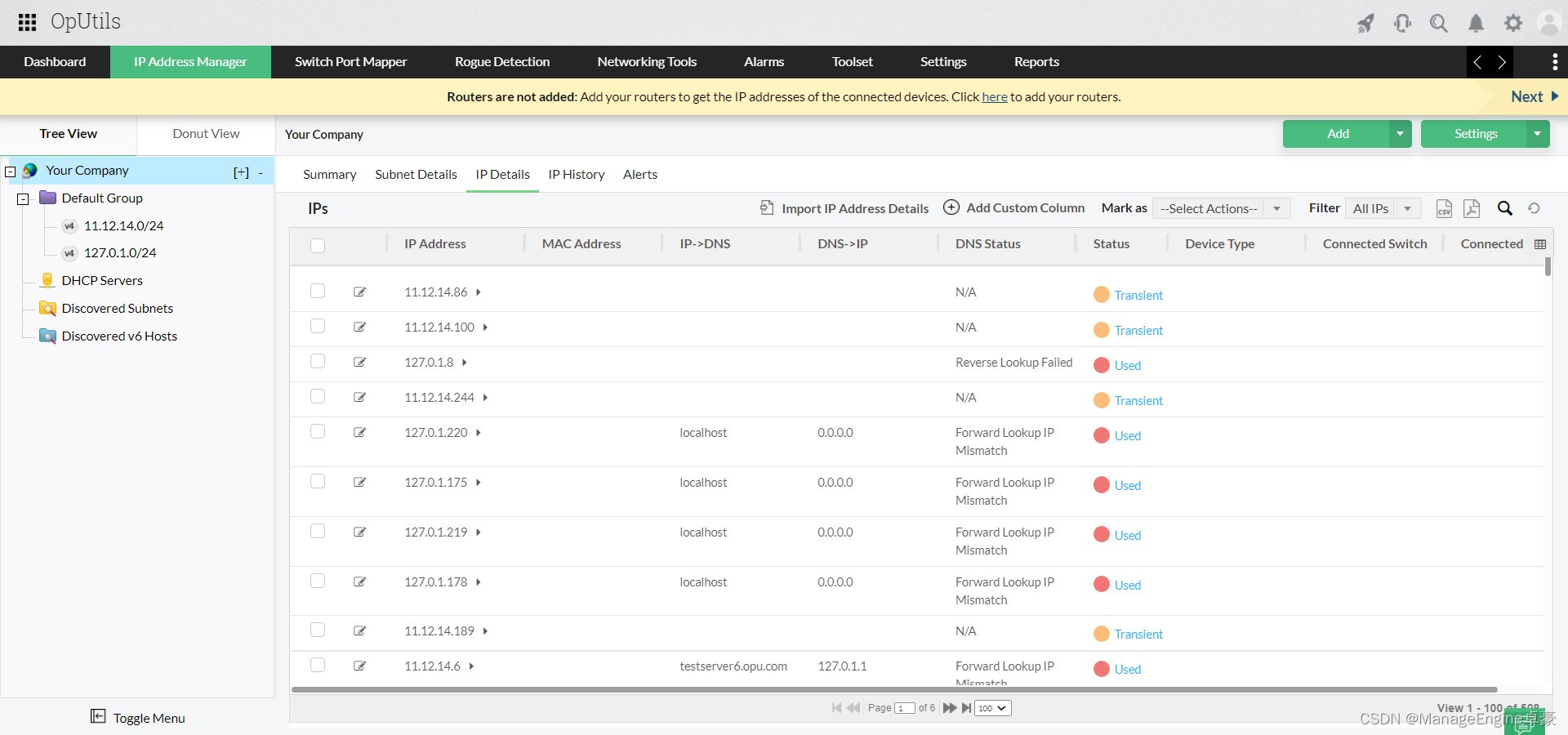Screen dimensions: 1568x735
Task: Click the page number input field
Action: point(904,708)
